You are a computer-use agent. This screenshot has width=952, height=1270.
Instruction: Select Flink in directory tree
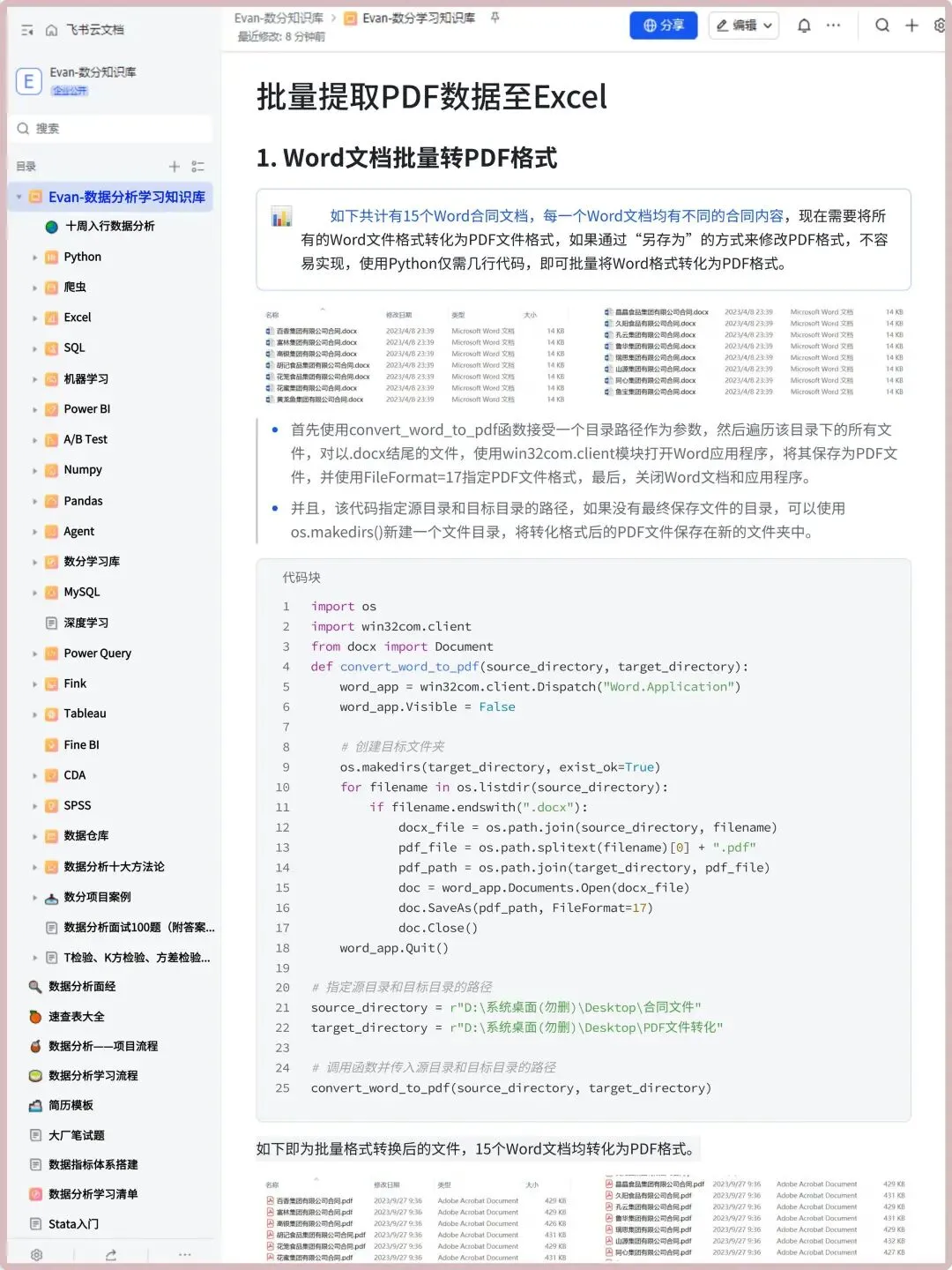[75, 684]
